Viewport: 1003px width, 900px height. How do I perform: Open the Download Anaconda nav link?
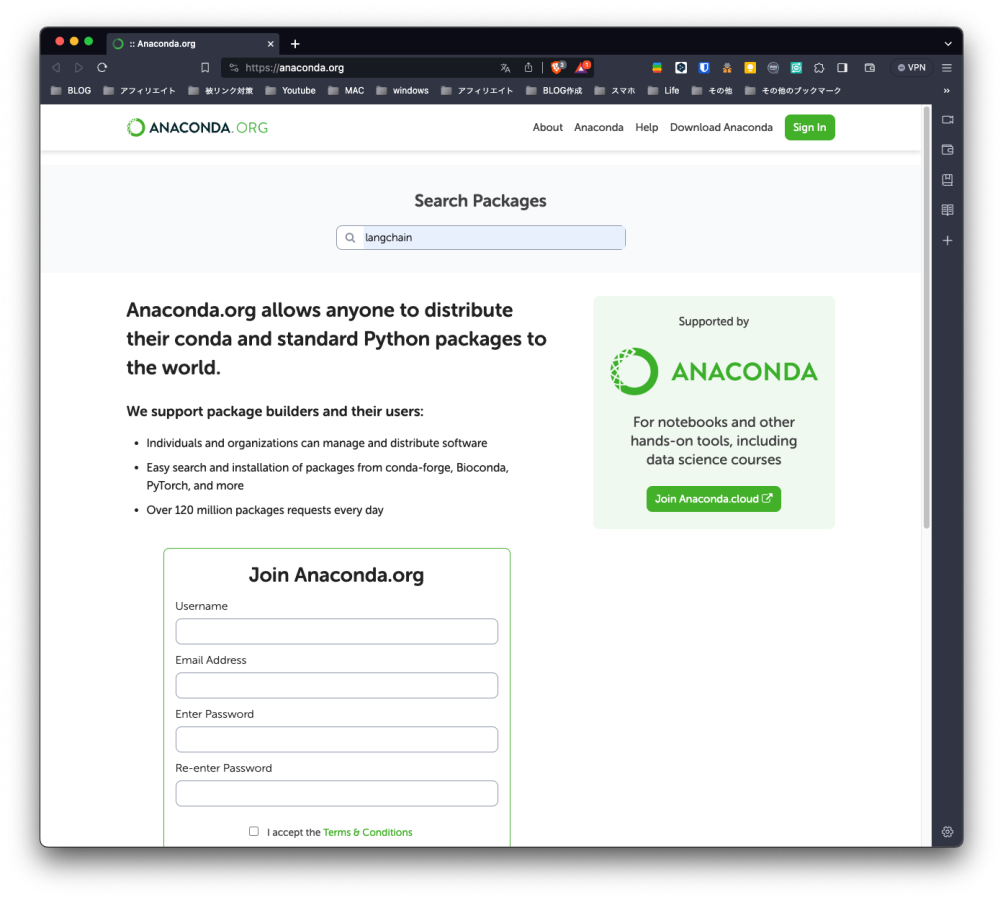pyautogui.click(x=721, y=127)
